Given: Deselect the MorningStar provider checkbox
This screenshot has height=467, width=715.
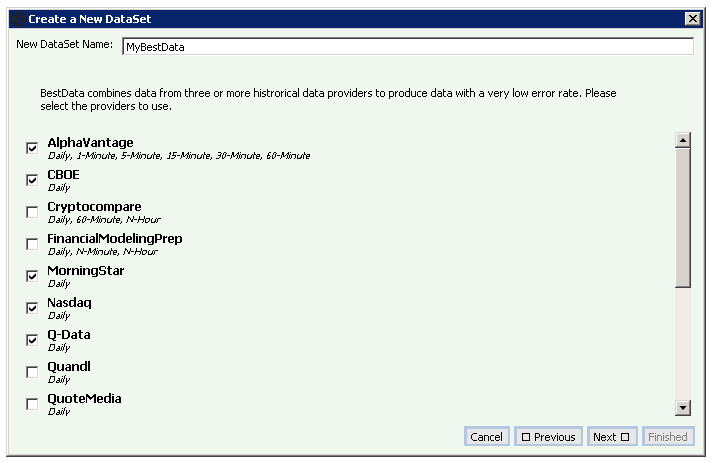Looking at the screenshot, I should 32,276.
